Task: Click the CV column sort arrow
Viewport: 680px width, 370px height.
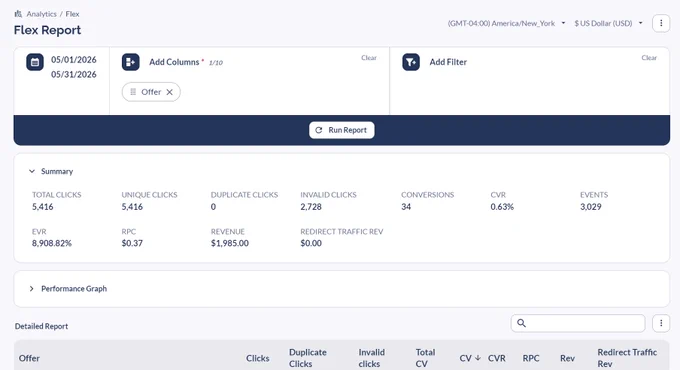Action: 477,358
